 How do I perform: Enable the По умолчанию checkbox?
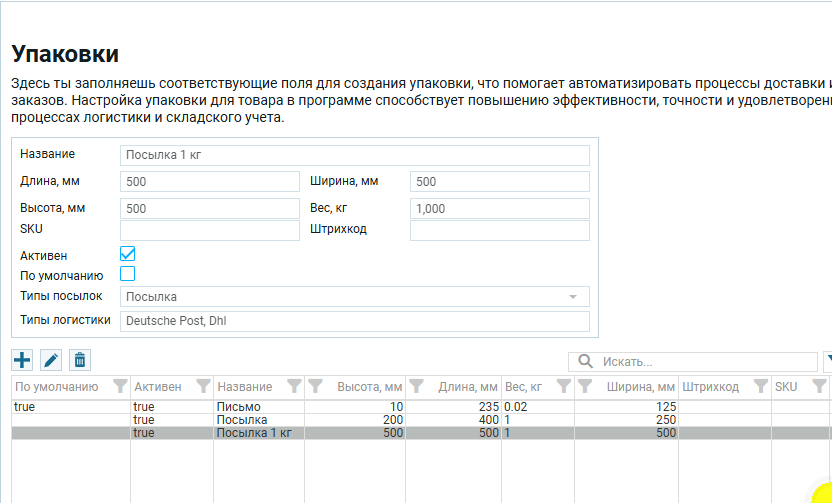(x=127, y=273)
